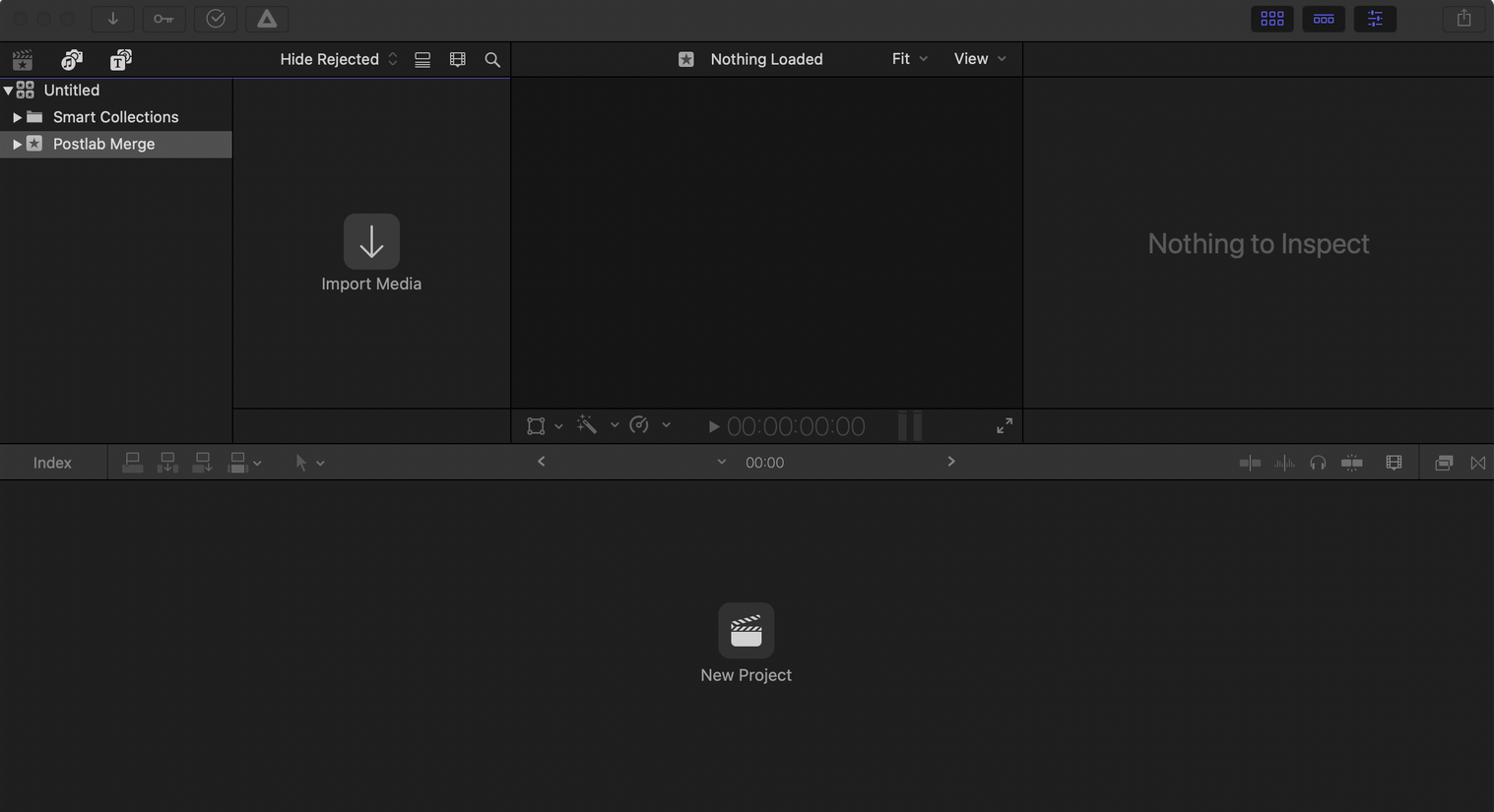Screen dimensions: 1494x812
Task: Click the Import Media arrow toolbar icon
Action: point(112,19)
